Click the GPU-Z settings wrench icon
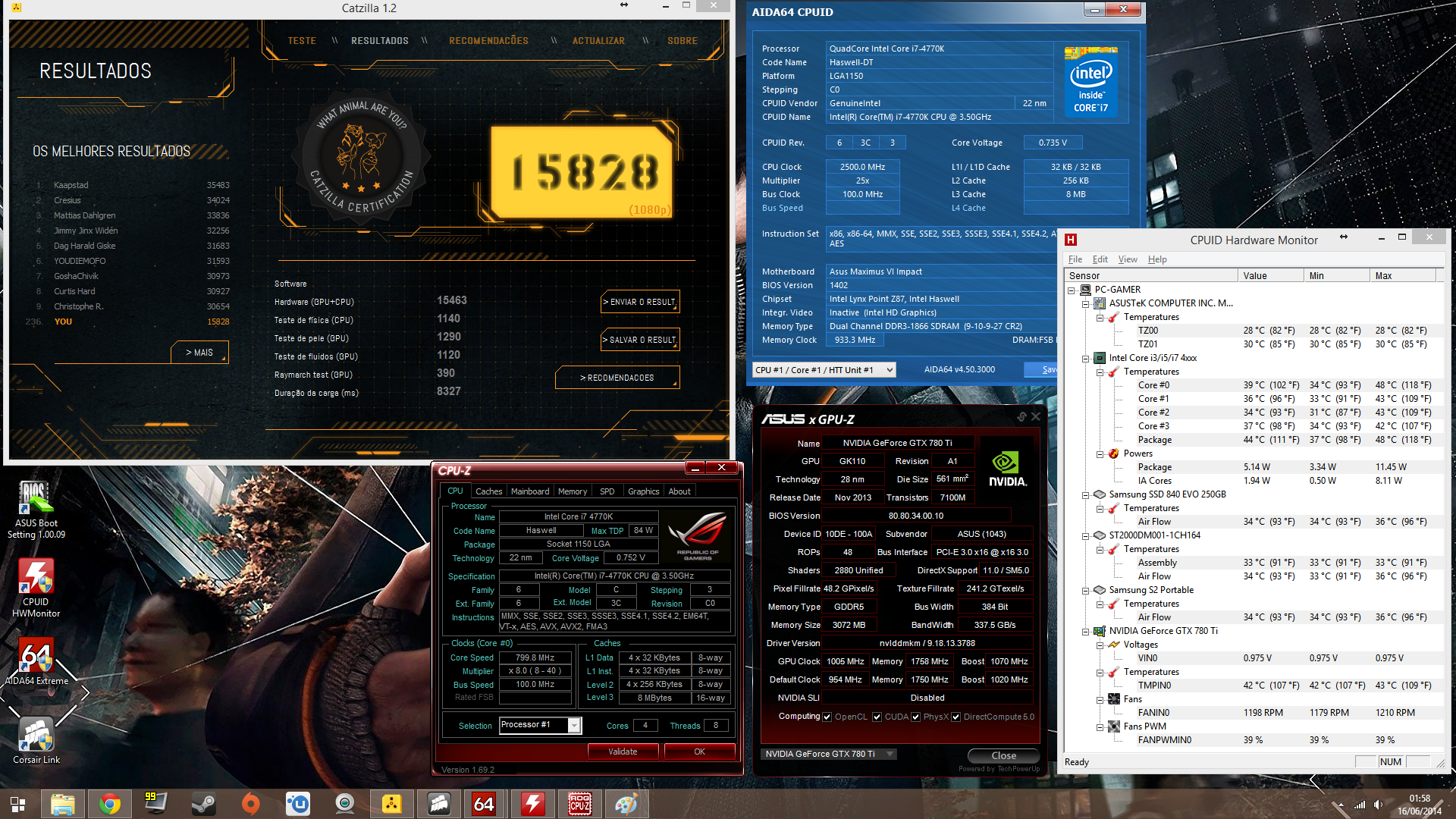The width and height of the screenshot is (1456, 819). click(1021, 417)
